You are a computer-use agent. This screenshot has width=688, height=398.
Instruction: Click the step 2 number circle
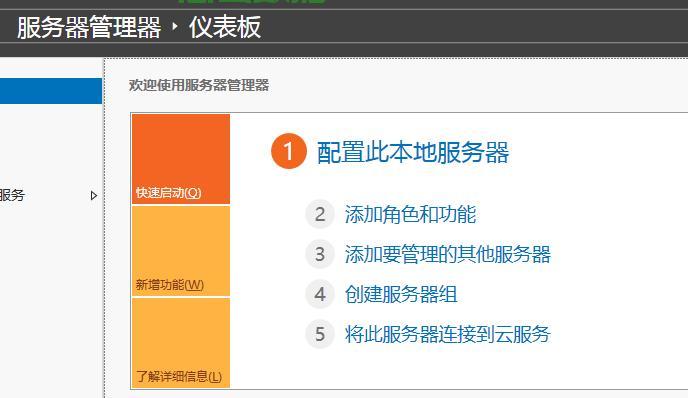pos(320,215)
